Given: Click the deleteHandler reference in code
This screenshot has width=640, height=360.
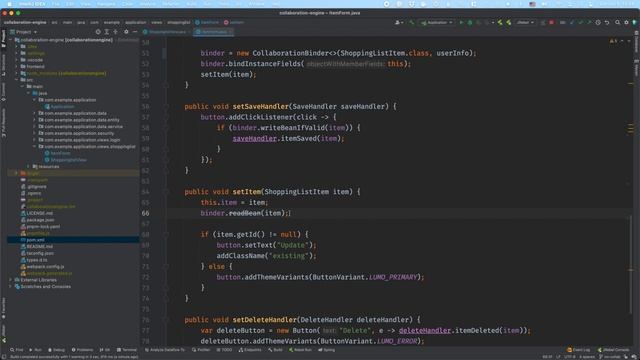Looking at the screenshot, I should (424, 331).
